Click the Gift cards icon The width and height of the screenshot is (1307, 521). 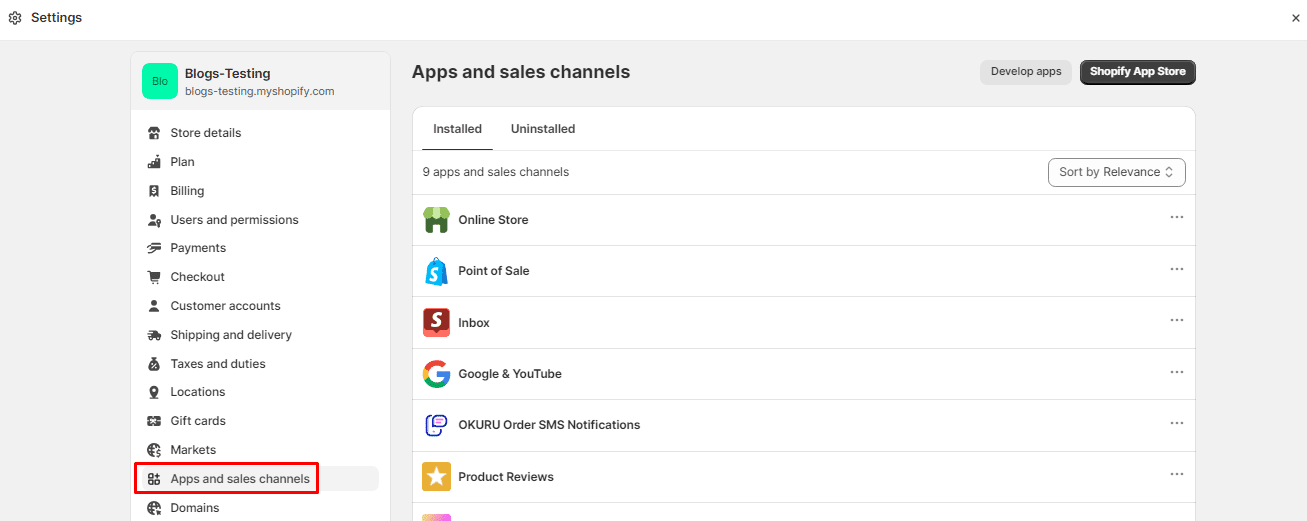(x=154, y=421)
